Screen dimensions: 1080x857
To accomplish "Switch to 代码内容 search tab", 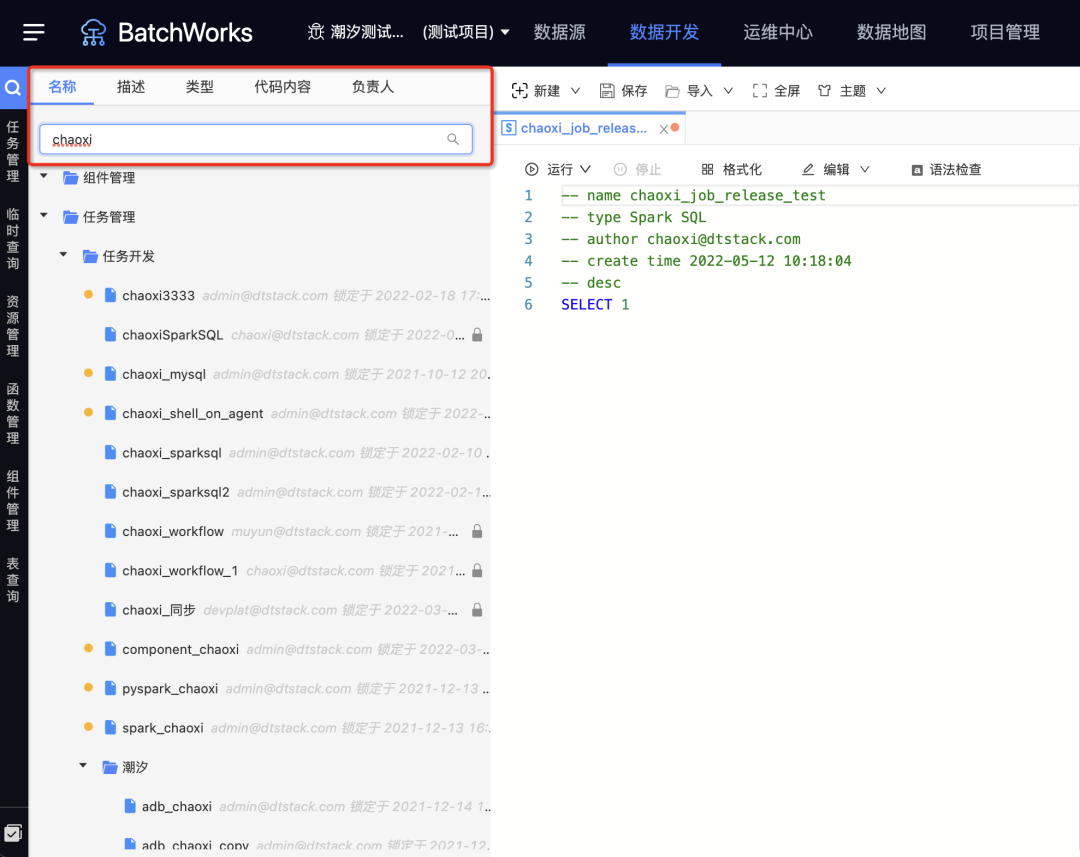I will click(x=282, y=87).
